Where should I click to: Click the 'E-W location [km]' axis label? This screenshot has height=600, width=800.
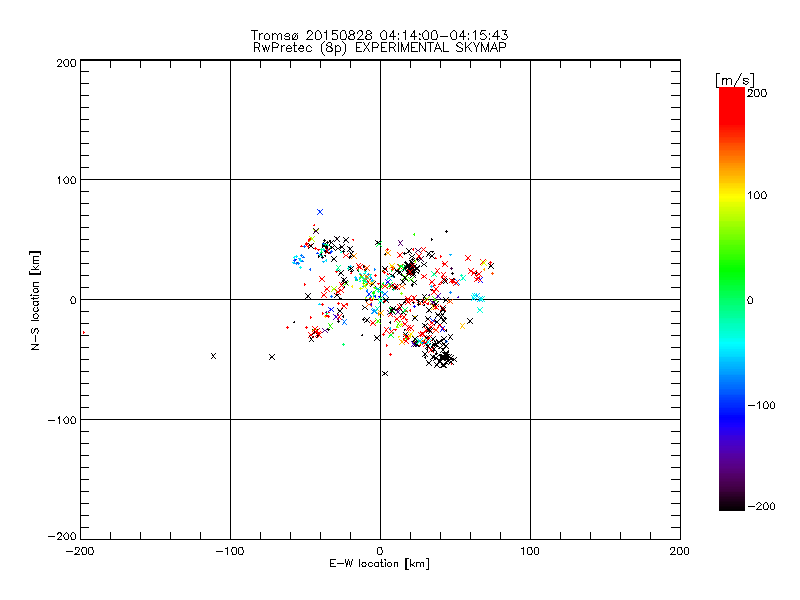[x=379, y=564]
